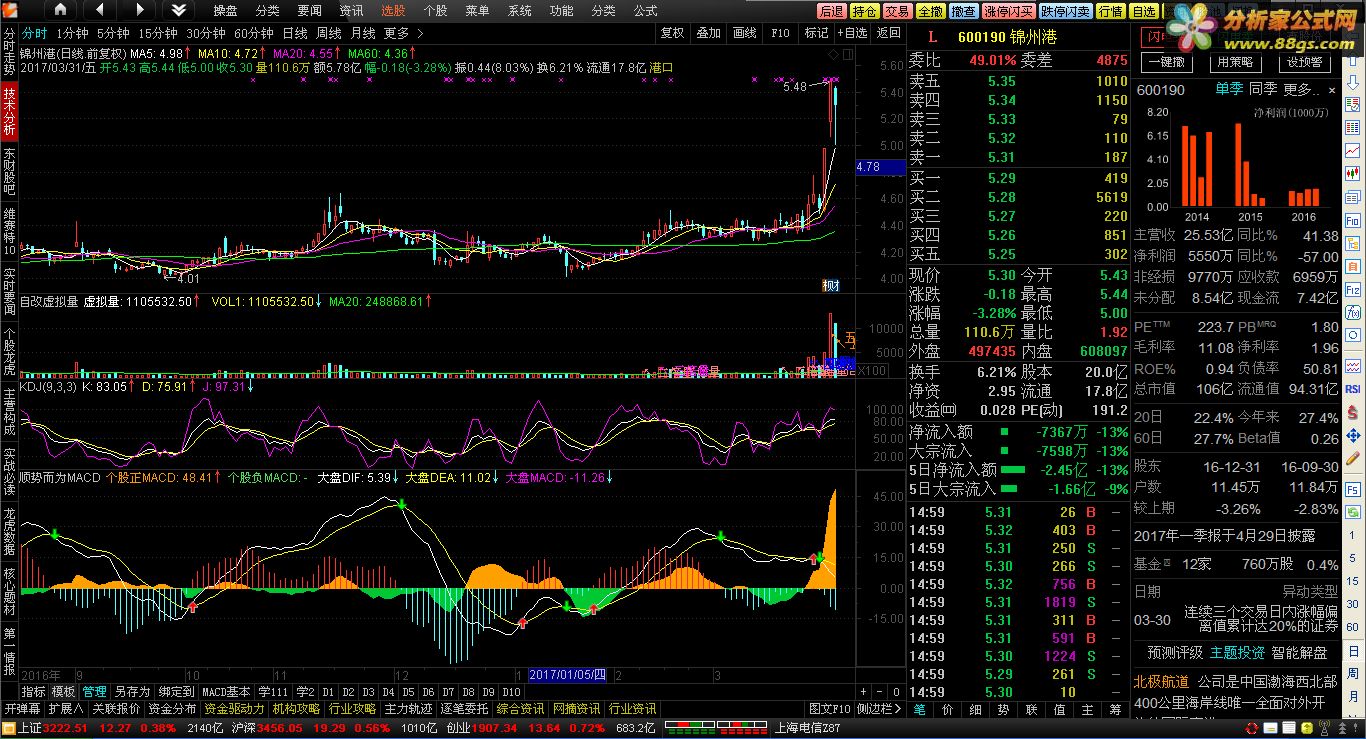Expand the 更多 period list
The height and width of the screenshot is (739, 1366).
click(402, 33)
